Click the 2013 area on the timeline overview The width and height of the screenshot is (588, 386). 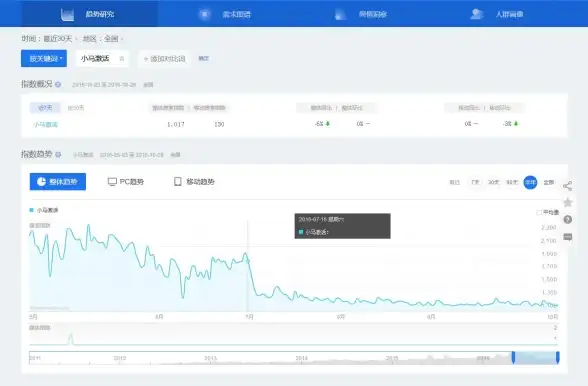tap(210, 358)
